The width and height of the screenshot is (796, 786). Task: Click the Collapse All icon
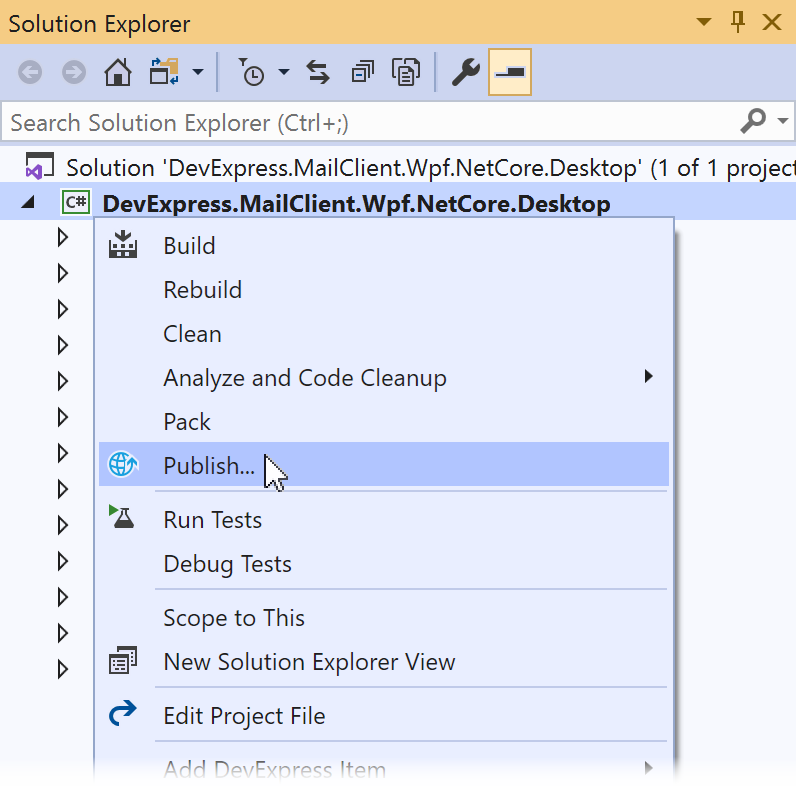tap(362, 72)
